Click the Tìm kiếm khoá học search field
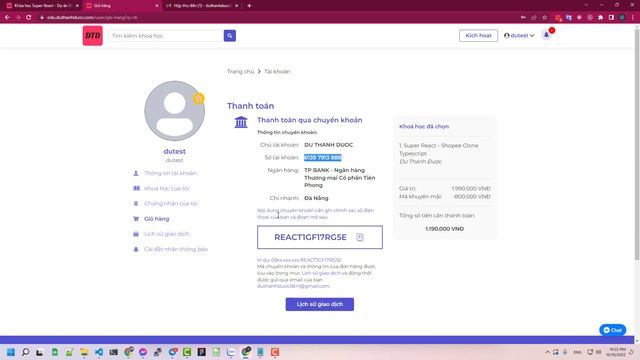640x360 pixels. point(166,36)
